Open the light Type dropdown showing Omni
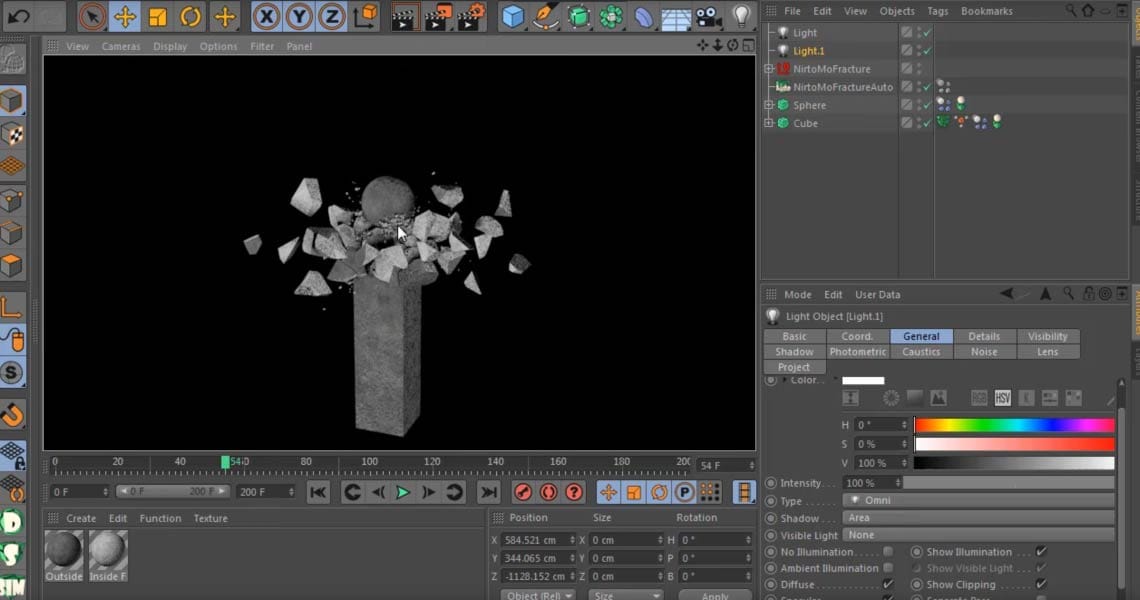Image resolution: width=1140 pixels, height=600 pixels. point(978,501)
